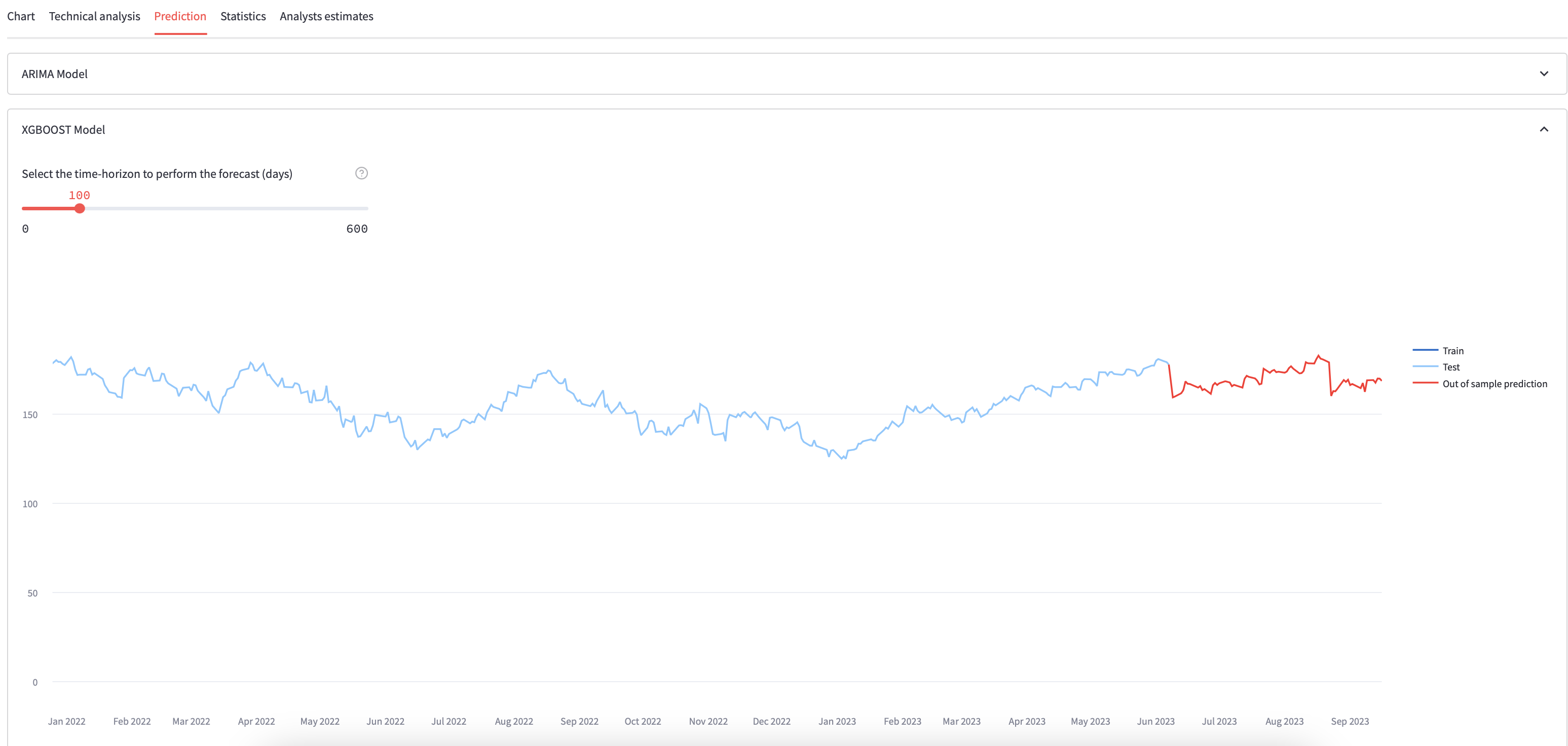Open the Analysts estimates tab

pyautogui.click(x=326, y=16)
